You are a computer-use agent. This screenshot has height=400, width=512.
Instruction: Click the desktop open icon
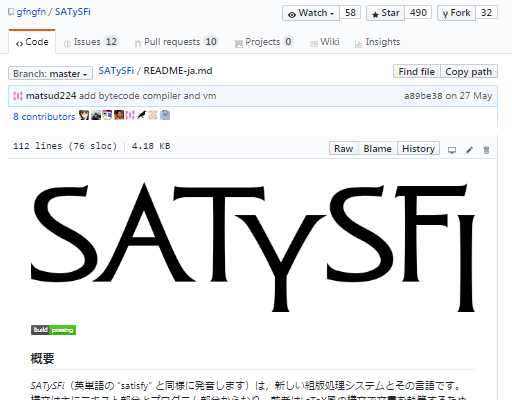coord(452,150)
